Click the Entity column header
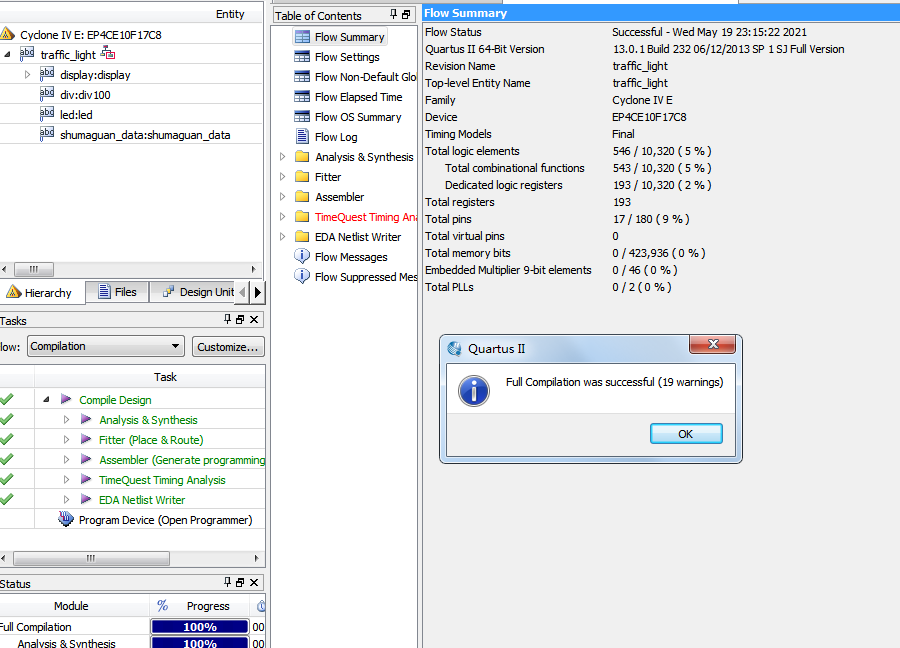This screenshot has width=900, height=648. click(x=230, y=14)
